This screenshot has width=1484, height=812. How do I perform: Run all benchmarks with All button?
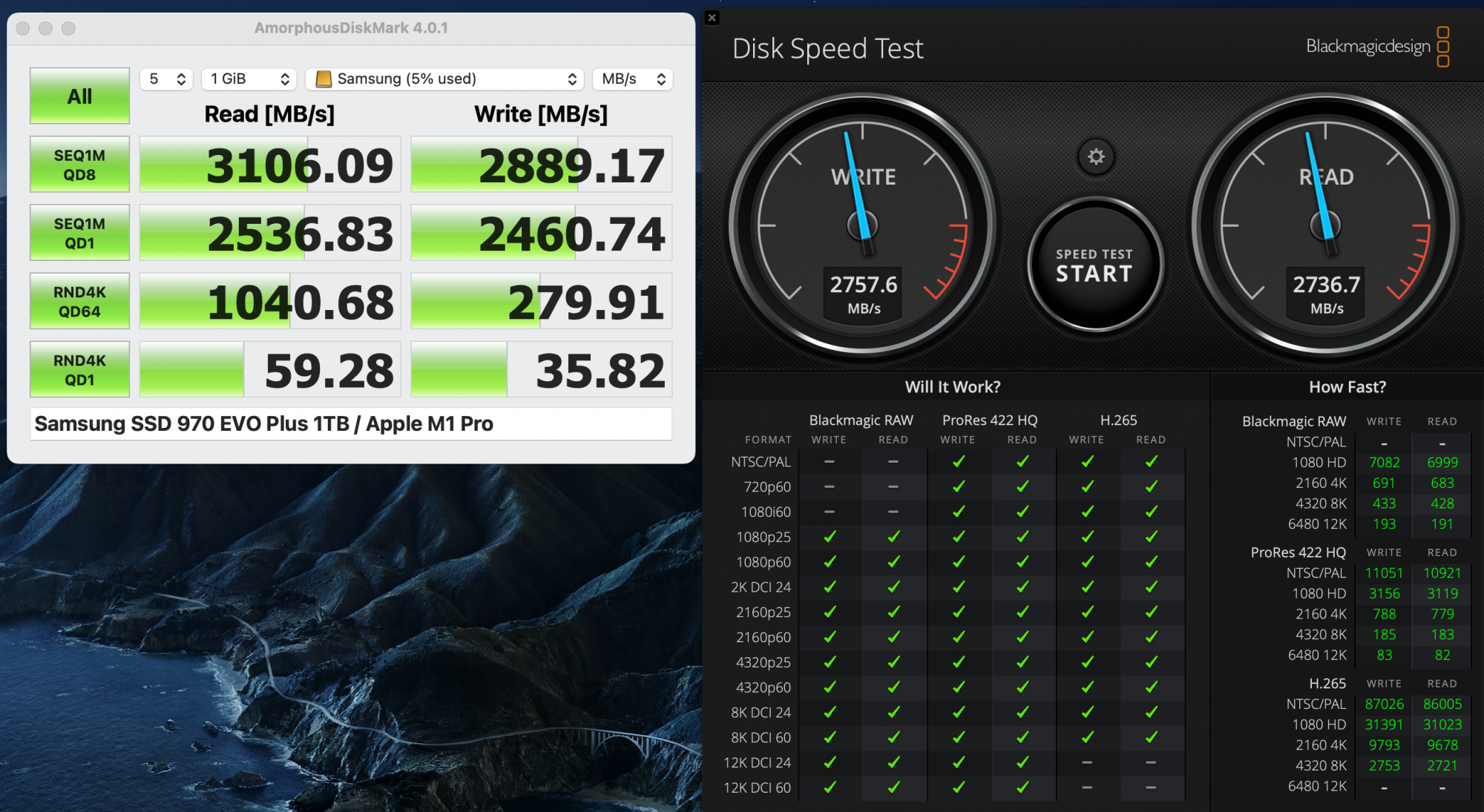[x=79, y=96]
